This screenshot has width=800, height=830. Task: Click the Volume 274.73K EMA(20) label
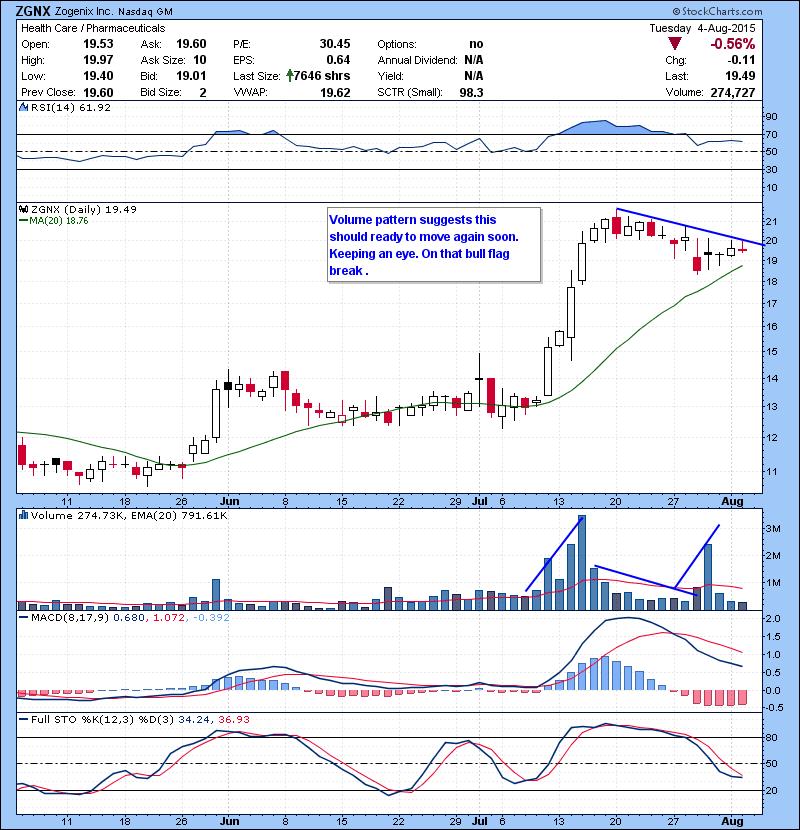tap(129, 515)
